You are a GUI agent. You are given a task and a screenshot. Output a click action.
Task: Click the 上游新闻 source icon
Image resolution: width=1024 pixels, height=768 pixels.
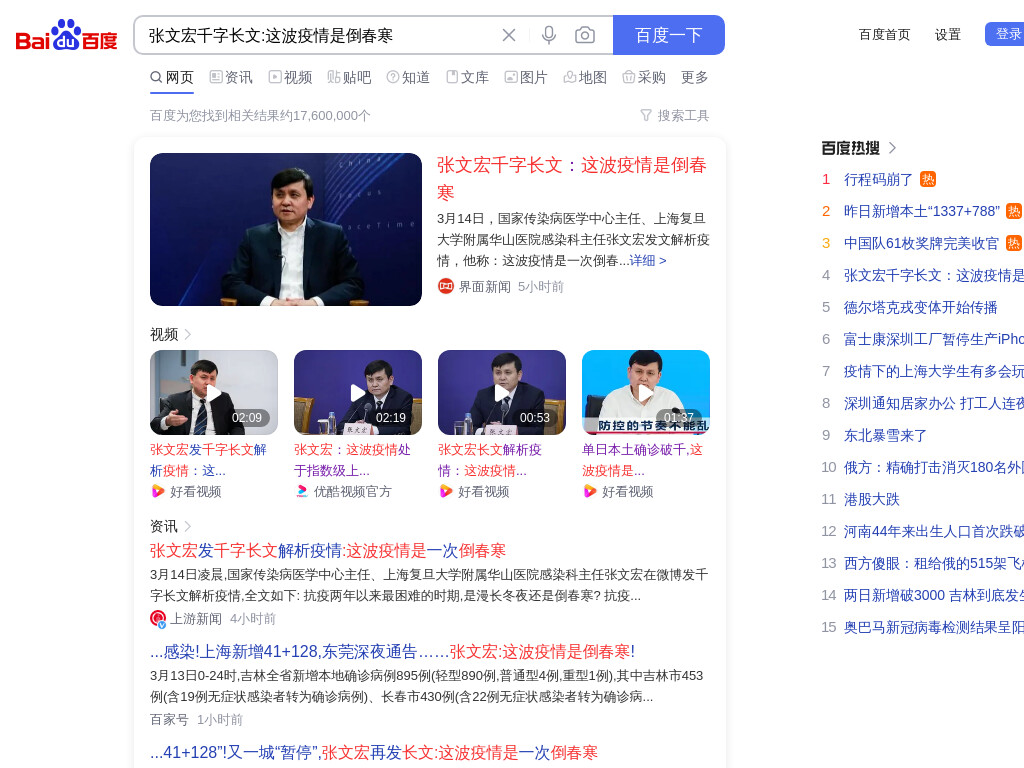click(x=157, y=618)
